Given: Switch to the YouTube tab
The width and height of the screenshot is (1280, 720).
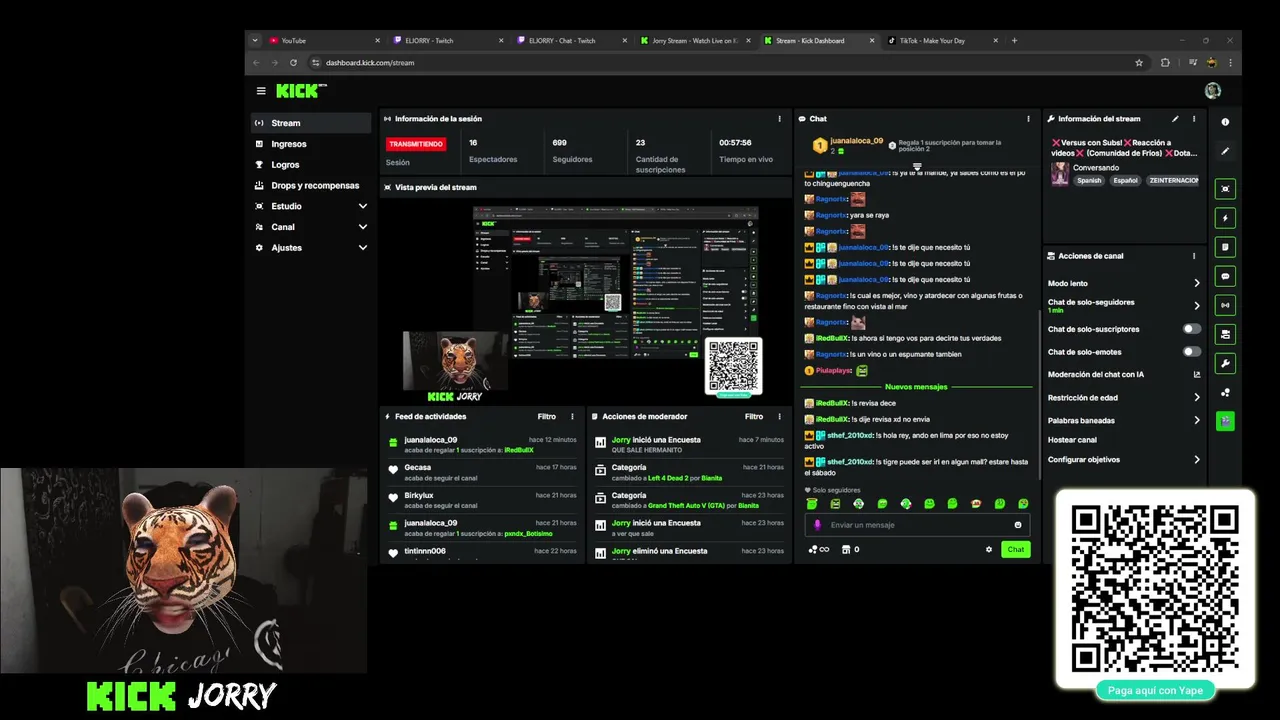Looking at the screenshot, I should click(324, 41).
